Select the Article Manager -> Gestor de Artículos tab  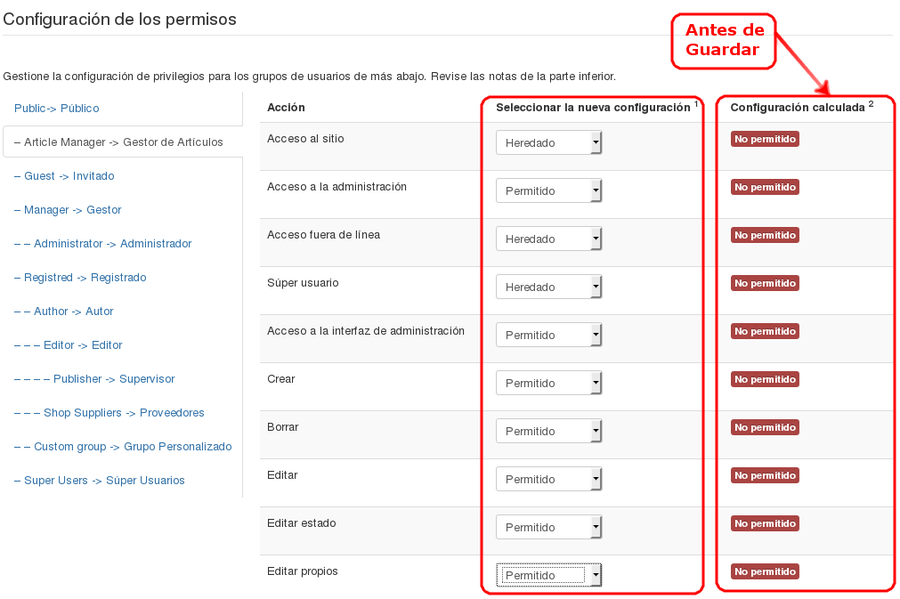(x=119, y=142)
